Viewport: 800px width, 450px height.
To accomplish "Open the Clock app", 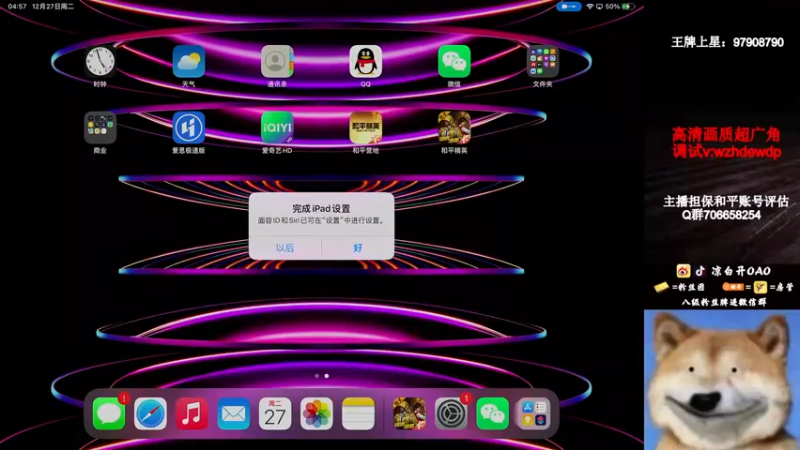I will (100, 61).
